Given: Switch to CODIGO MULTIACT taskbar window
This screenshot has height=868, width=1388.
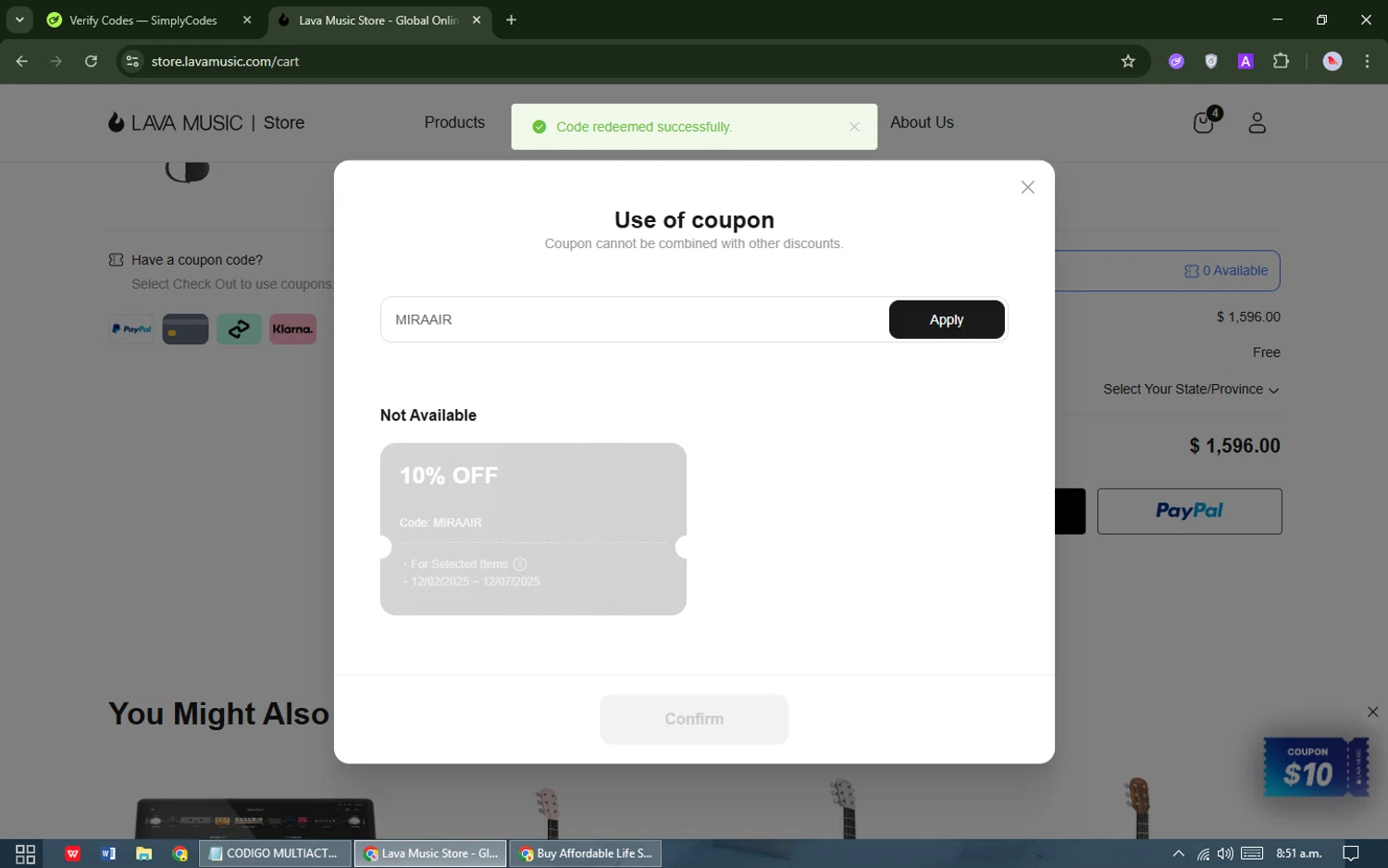Looking at the screenshot, I should click(276, 853).
